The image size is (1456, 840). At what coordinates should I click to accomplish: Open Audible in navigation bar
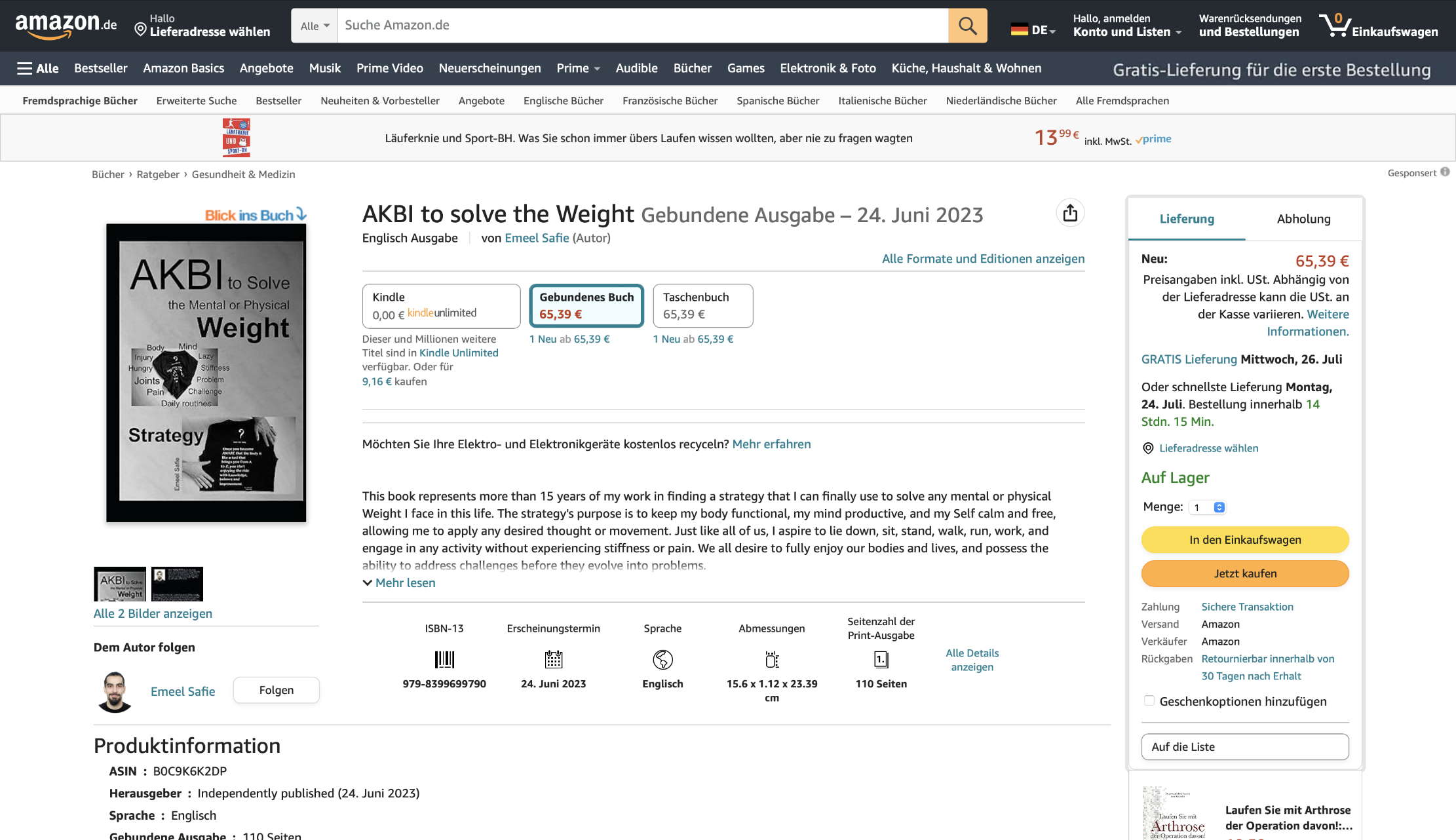click(636, 68)
